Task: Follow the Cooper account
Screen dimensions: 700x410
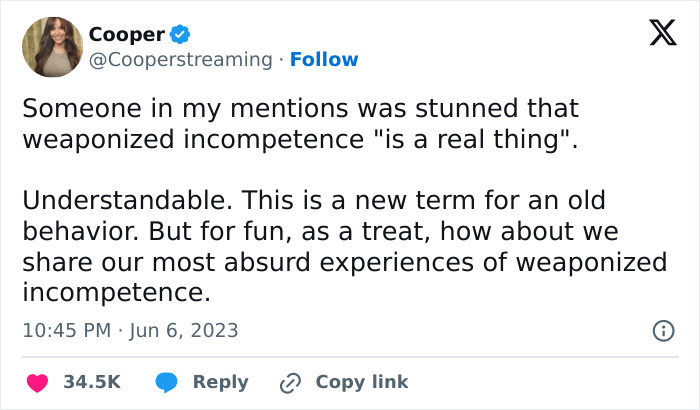Action: coord(324,60)
